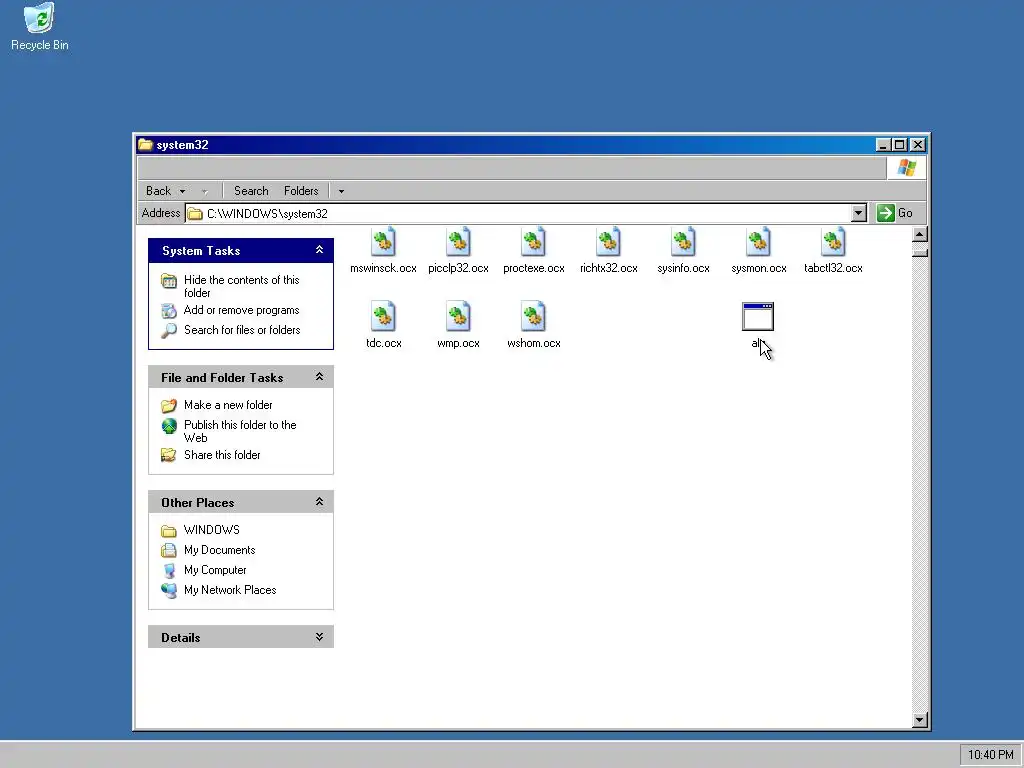This screenshot has height=768, width=1024.
Task: Go to My Computer link
Action: [215, 570]
